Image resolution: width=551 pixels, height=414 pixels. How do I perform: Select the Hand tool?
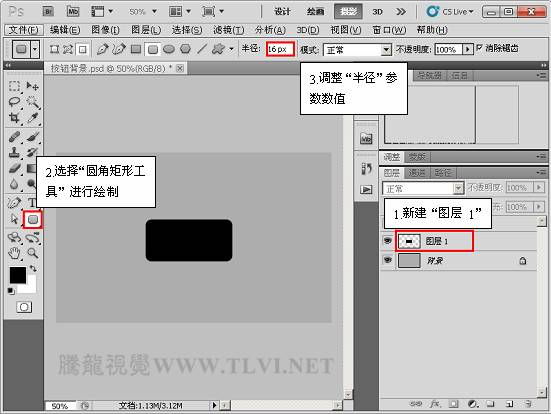point(14,253)
